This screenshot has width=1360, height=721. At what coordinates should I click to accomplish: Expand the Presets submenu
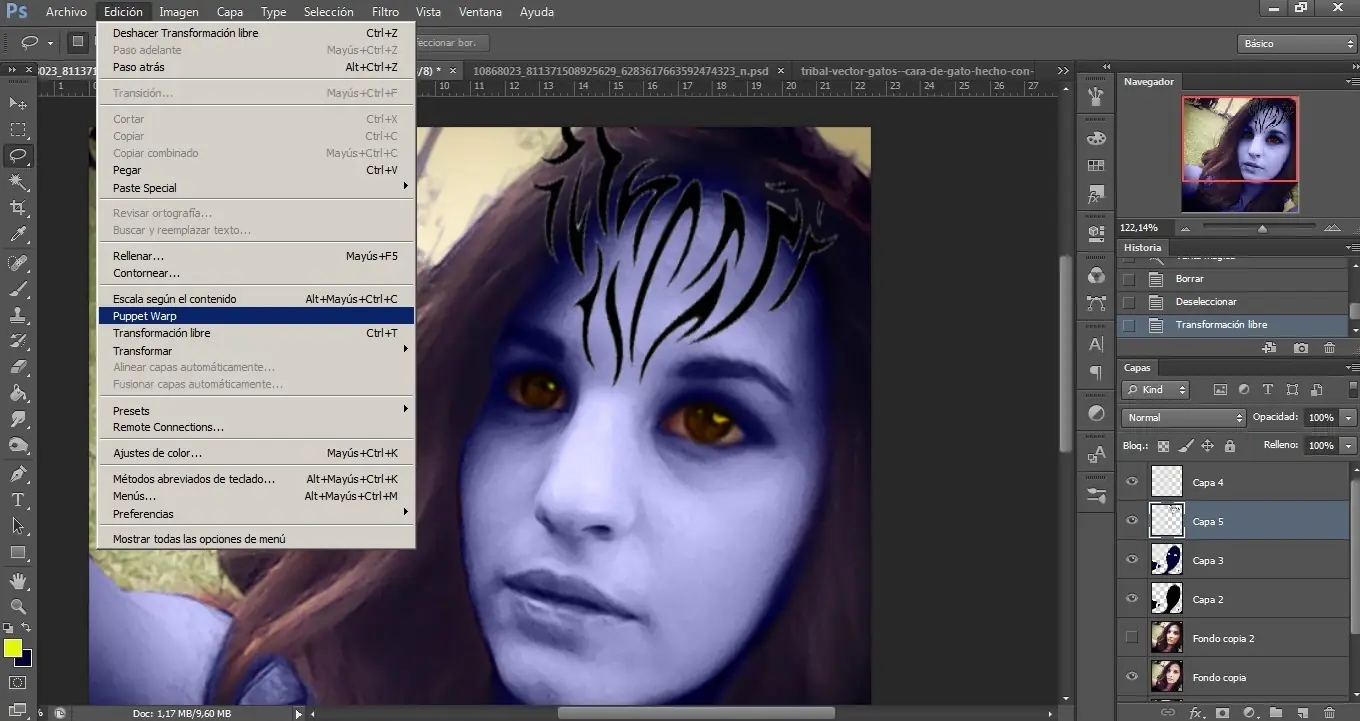[256, 411]
